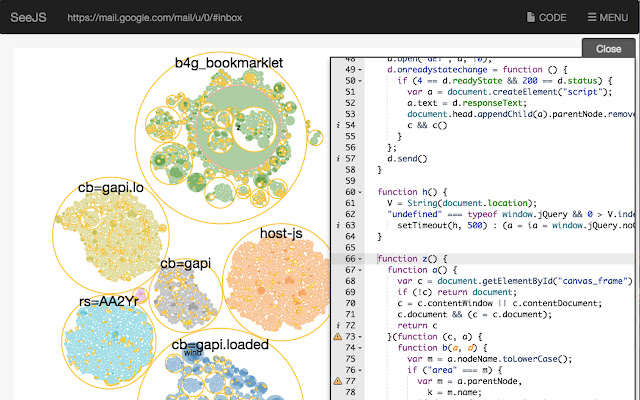
Task: Click line number 66 in gutter
Action: pyautogui.click(x=350, y=259)
